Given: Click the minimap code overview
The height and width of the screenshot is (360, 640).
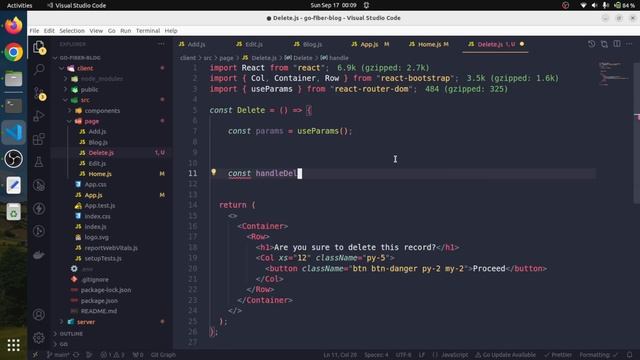Looking at the screenshot, I should coord(614,73).
